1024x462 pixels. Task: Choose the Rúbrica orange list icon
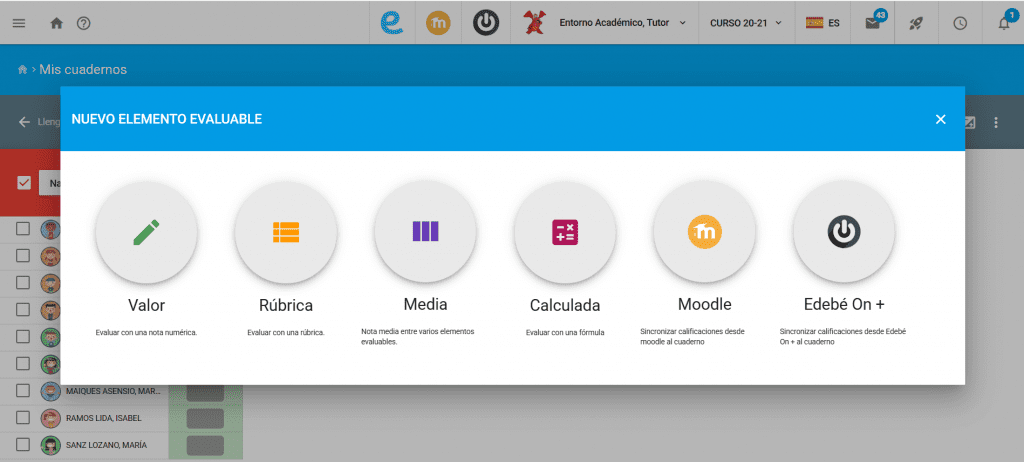(x=286, y=232)
